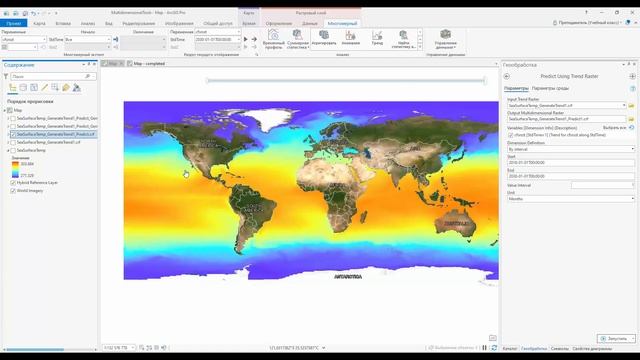Open the Суммарная статистика tool in the ribbon
This screenshot has width=640, height=360.
tap(298, 39)
